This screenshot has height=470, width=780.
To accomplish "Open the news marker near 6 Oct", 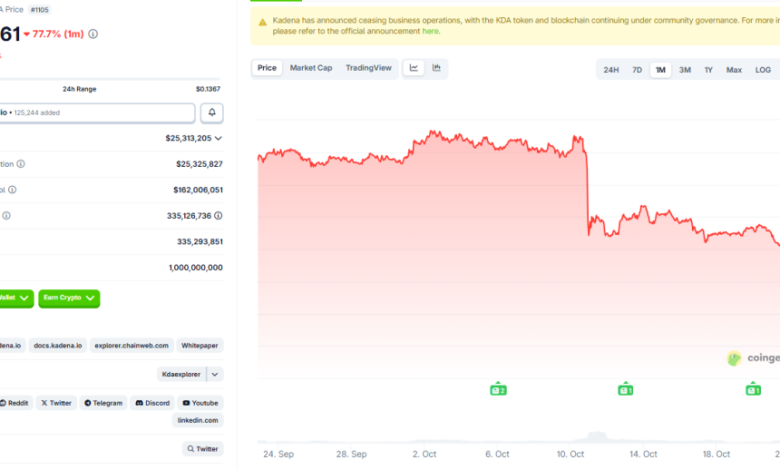I will pos(497,389).
